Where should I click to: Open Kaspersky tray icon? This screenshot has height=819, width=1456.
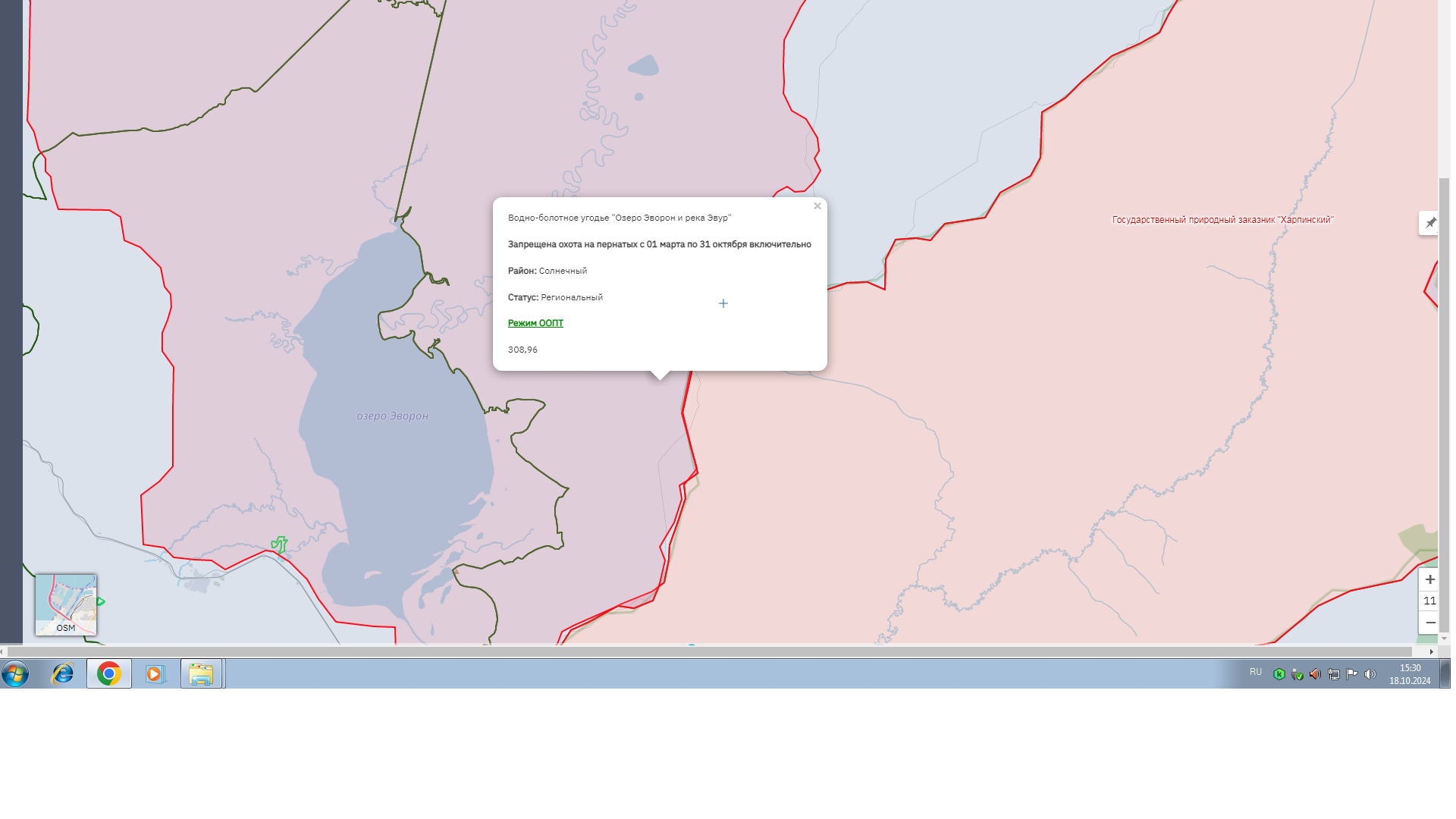point(1279,674)
